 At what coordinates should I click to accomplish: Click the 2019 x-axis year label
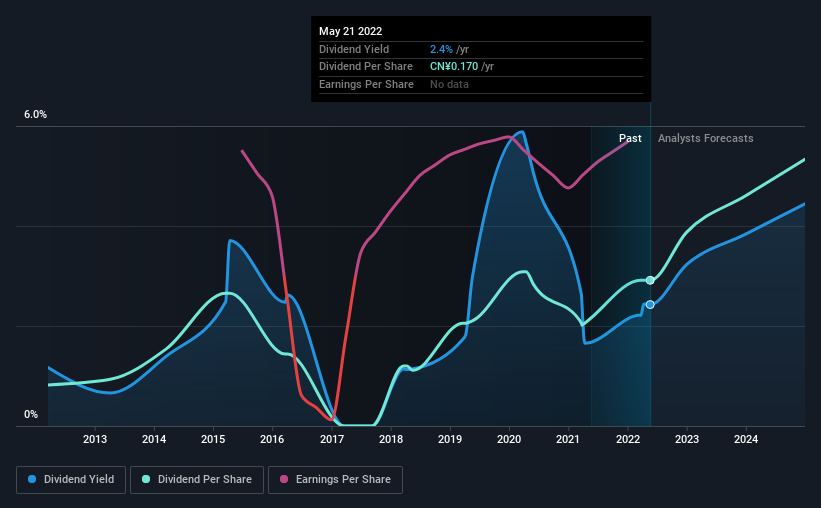point(450,439)
